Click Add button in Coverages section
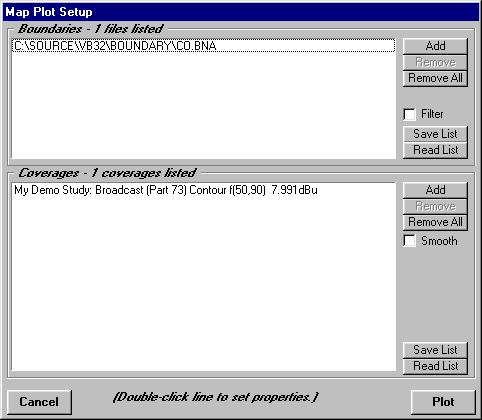The height and width of the screenshot is (420, 482). (435, 190)
